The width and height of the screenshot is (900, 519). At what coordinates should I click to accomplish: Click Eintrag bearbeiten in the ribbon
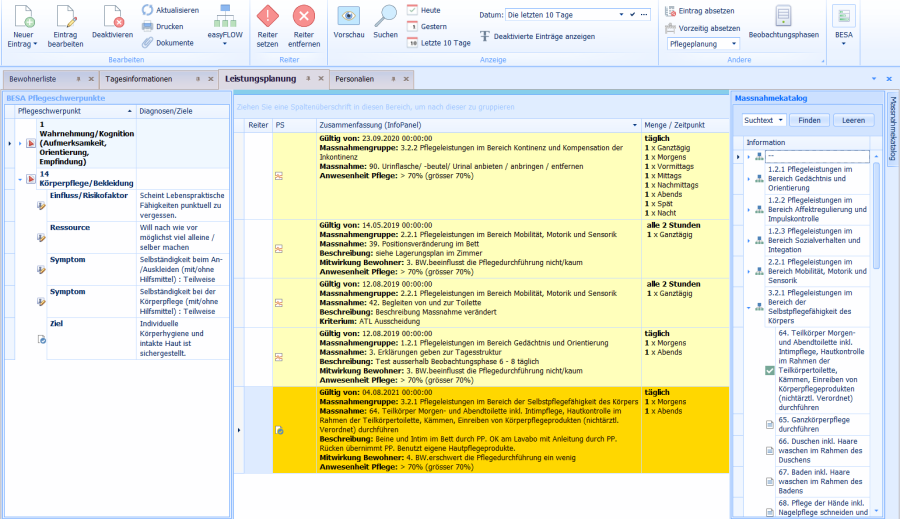[66, 17]
